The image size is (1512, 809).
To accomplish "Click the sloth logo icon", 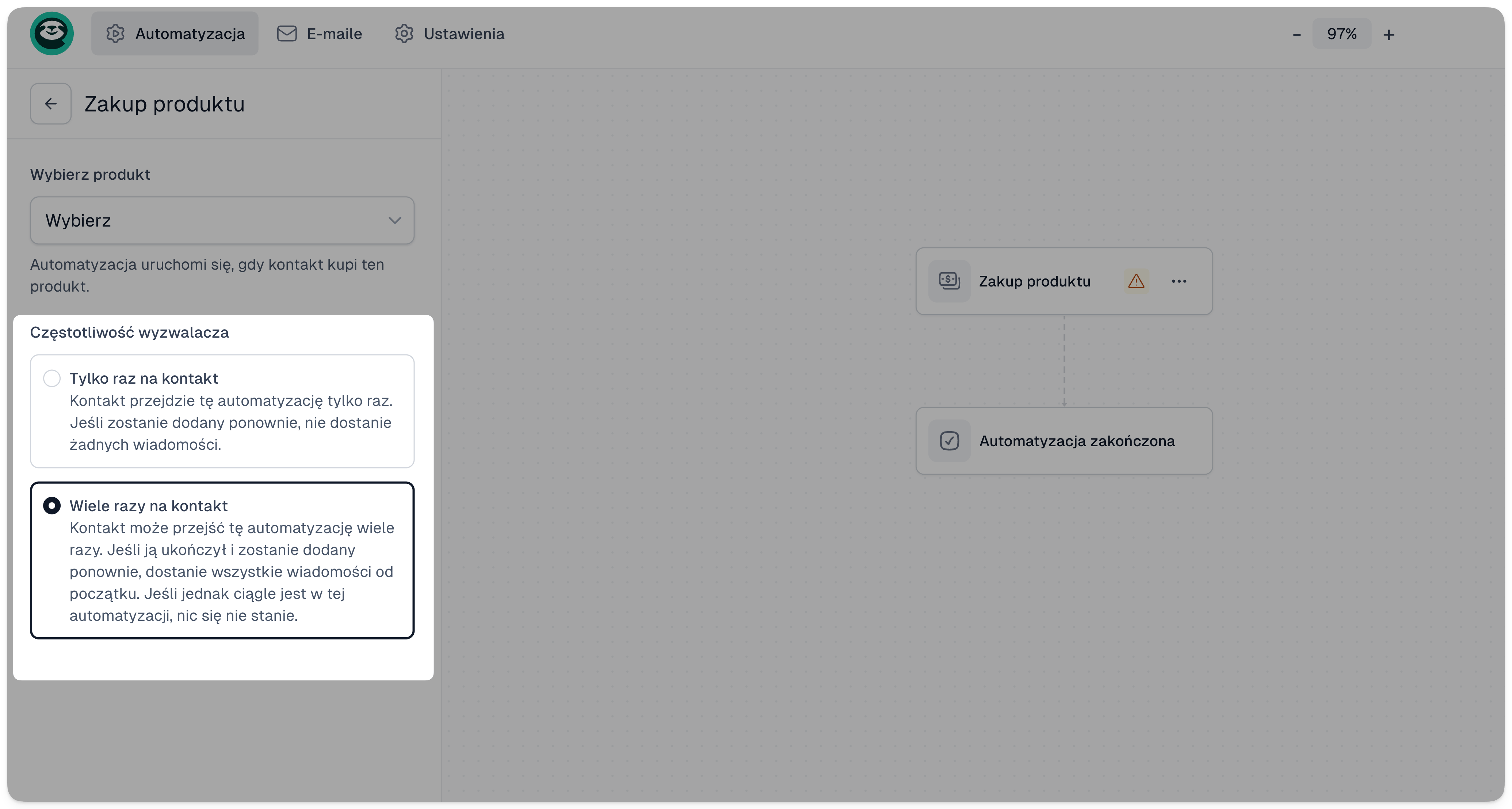I will point(51,34).
